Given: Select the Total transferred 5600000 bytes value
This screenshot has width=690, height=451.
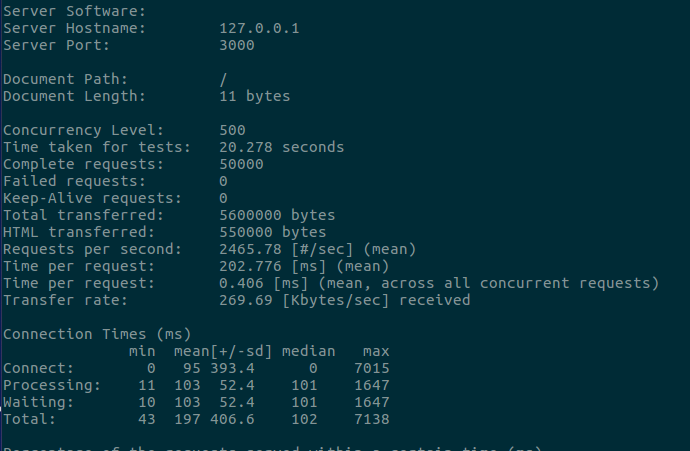Looking at the screenshot, I should 277,216.
